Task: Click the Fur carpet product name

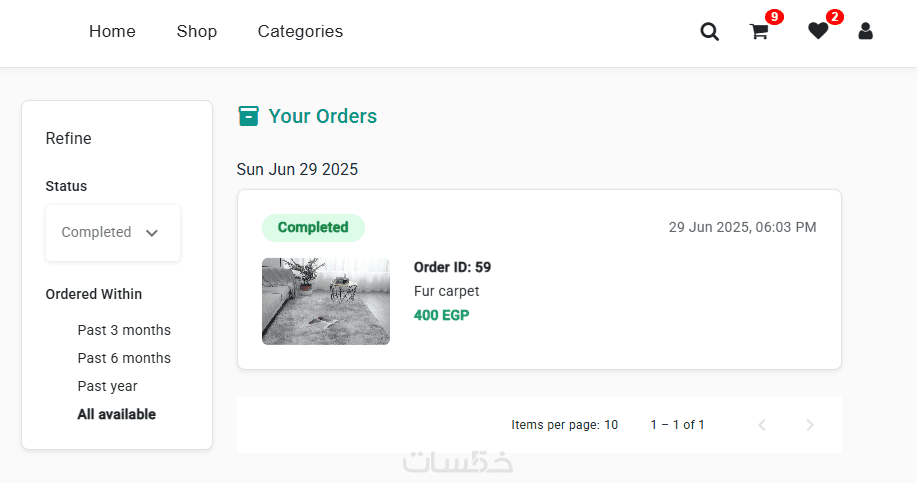Action: click(447, 291)
